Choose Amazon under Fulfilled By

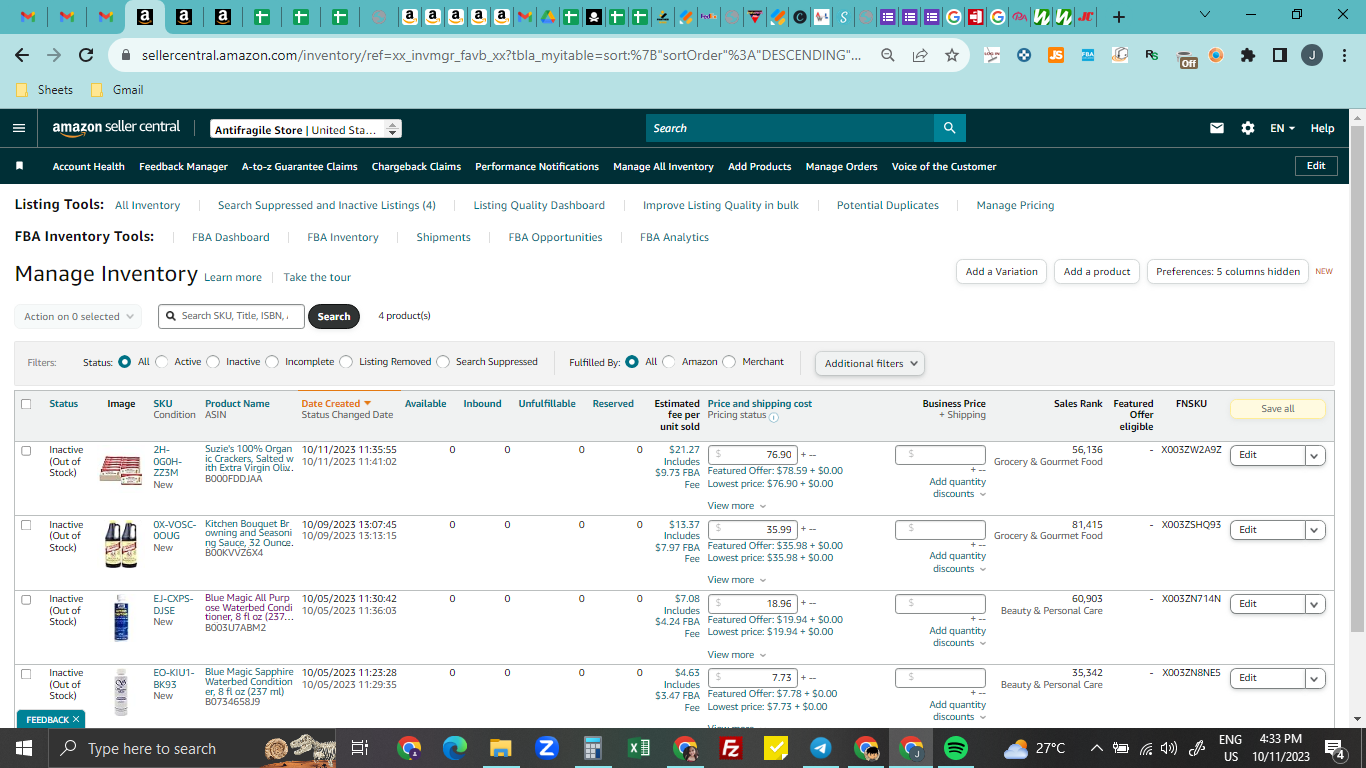point(669,362)
